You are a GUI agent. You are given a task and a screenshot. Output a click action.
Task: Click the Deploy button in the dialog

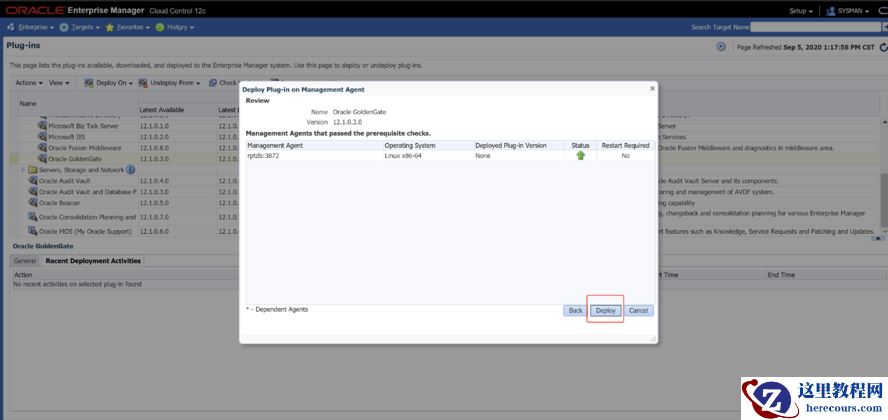pos(605,310)
